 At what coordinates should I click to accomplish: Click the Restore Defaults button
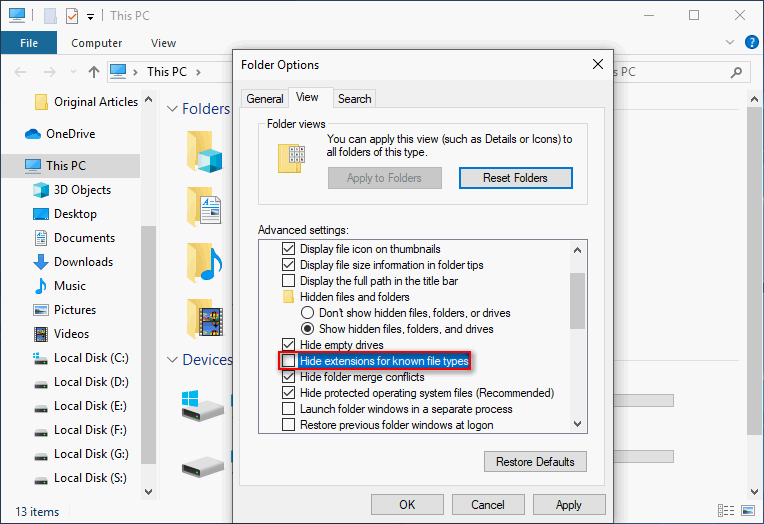(x=535, y=462)
